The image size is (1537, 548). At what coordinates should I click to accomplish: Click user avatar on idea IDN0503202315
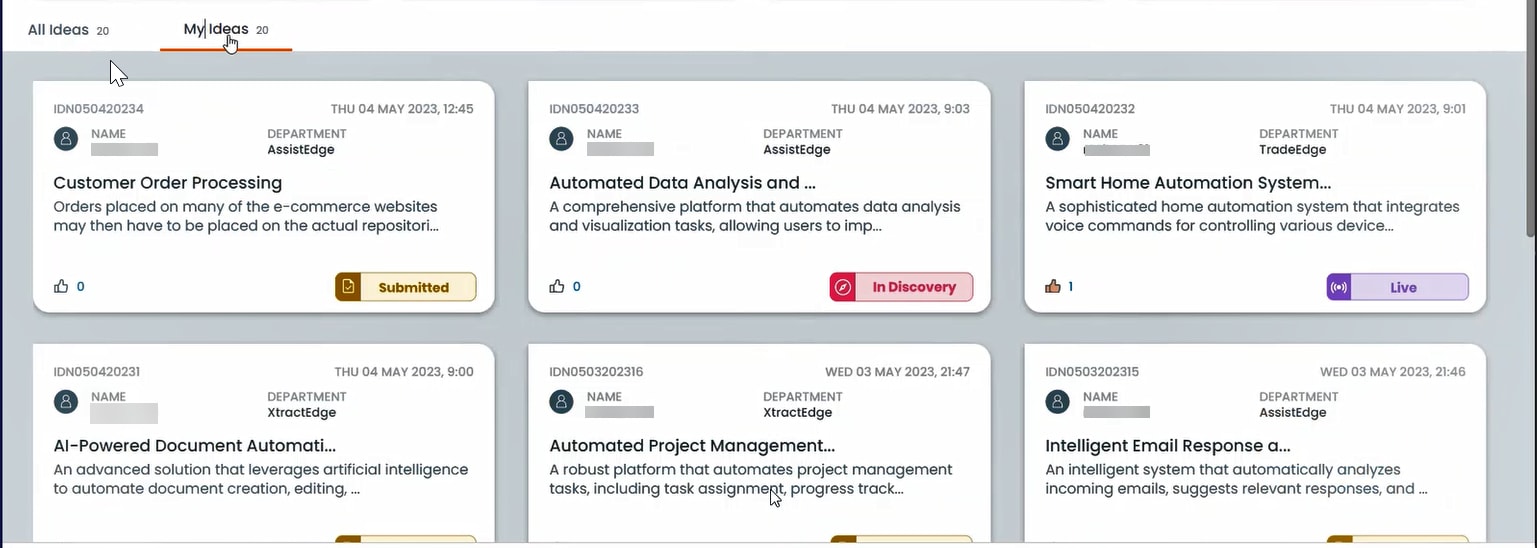click(1058, 402)
